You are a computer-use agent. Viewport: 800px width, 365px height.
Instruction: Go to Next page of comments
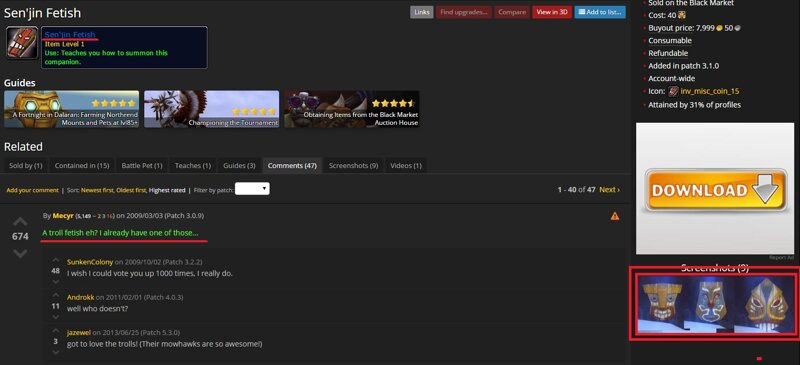610,189
